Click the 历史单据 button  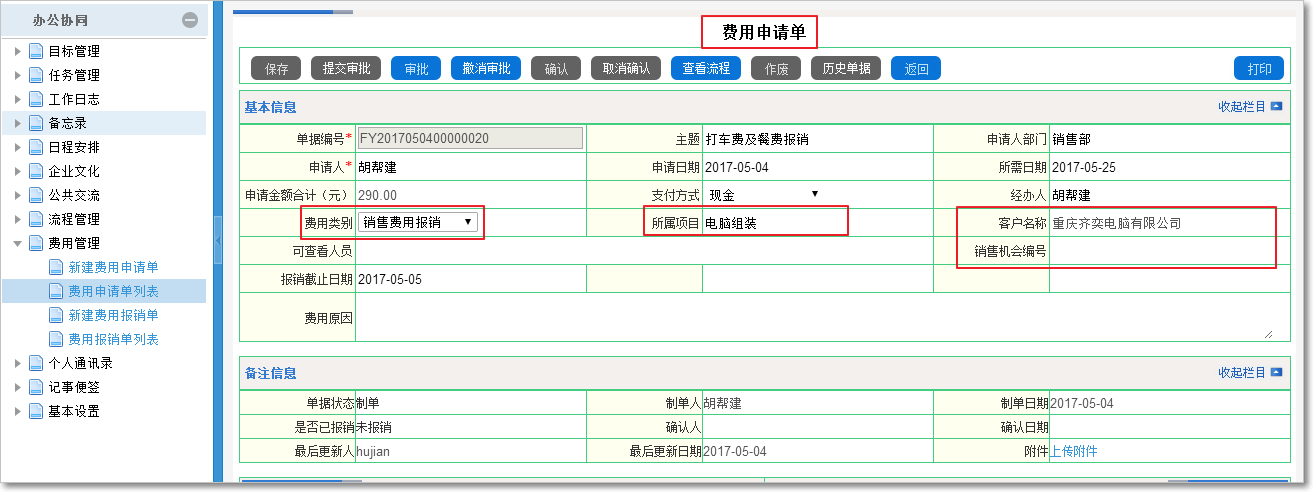tap(846, 68)
